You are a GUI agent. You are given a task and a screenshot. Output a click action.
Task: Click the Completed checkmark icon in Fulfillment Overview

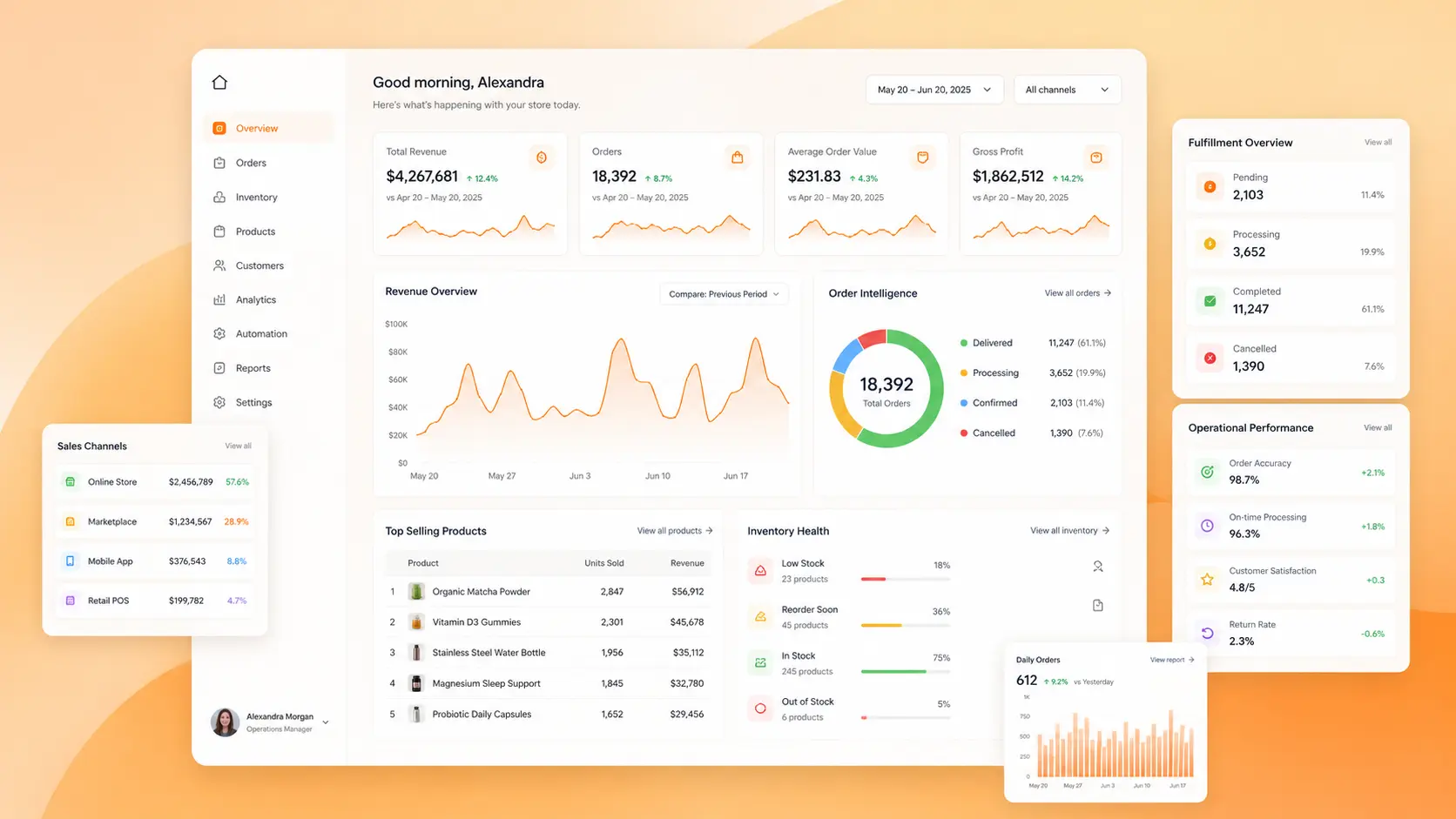point(1210,300)
